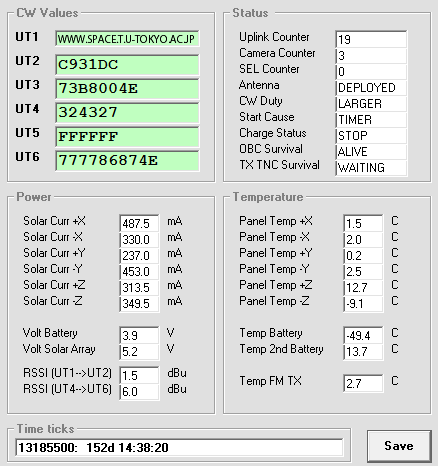Select the Uplink Counter value box
438x466 pixels.
371,39
